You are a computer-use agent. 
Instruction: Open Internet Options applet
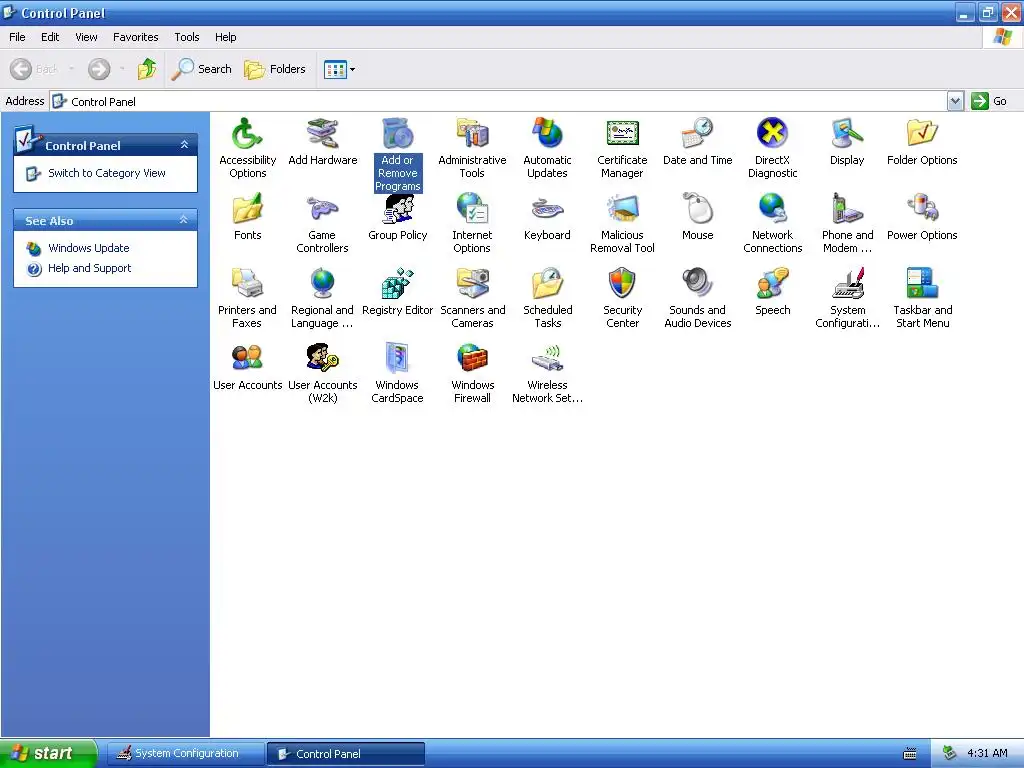472,223
